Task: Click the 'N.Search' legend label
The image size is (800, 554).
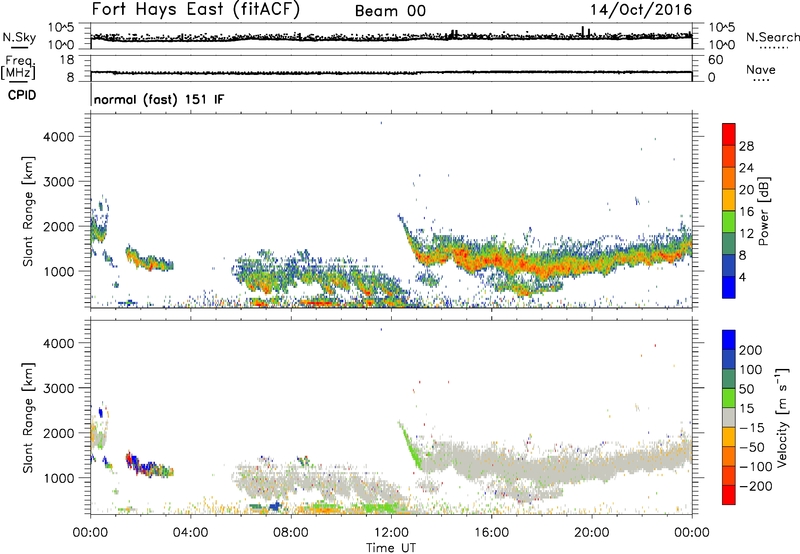Action: (772, 37)
